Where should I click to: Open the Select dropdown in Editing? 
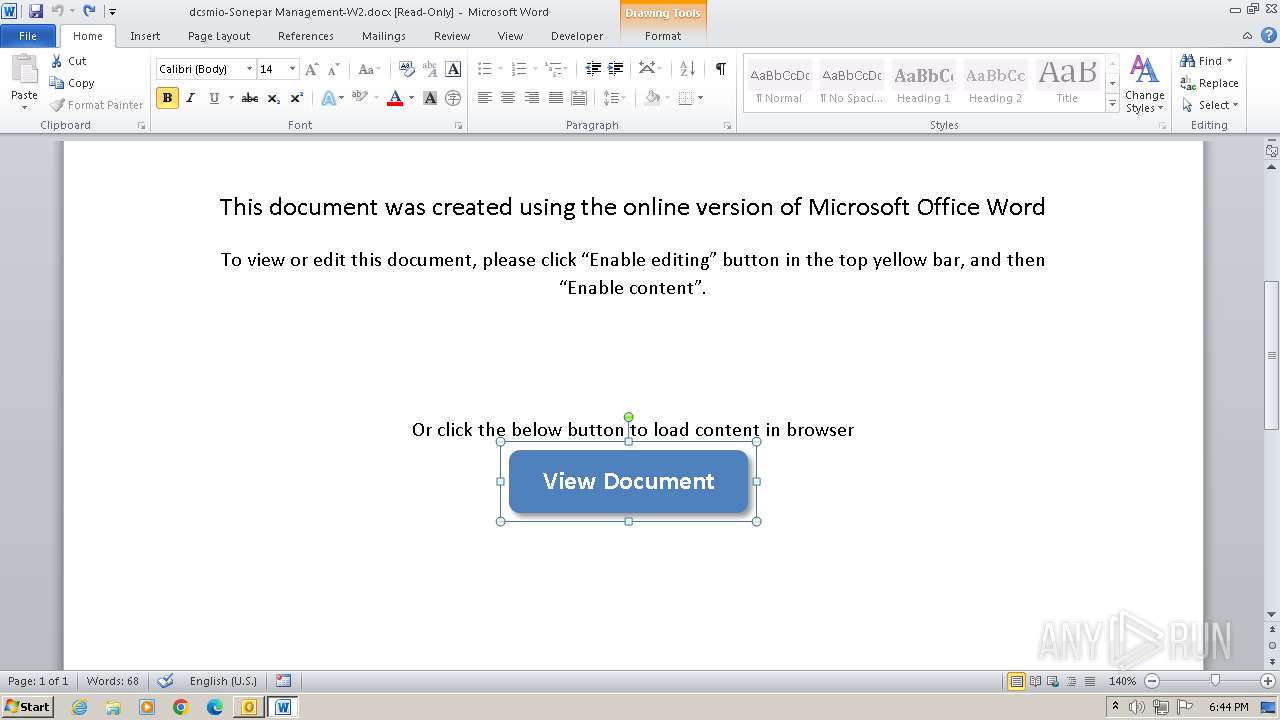(1209, 105)
